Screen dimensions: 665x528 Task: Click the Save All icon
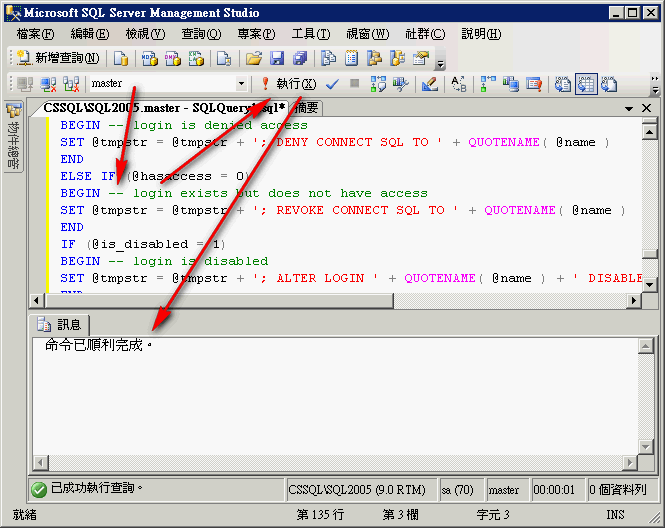pos(300,58)
